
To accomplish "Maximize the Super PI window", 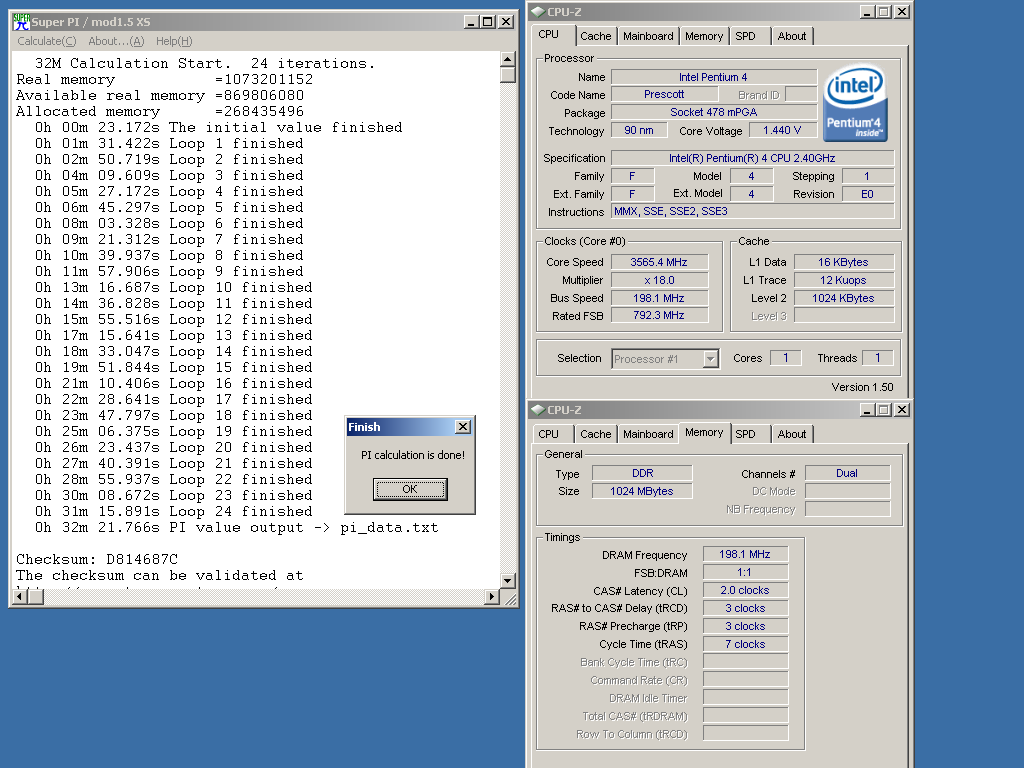I will click(x=487, y=22).
